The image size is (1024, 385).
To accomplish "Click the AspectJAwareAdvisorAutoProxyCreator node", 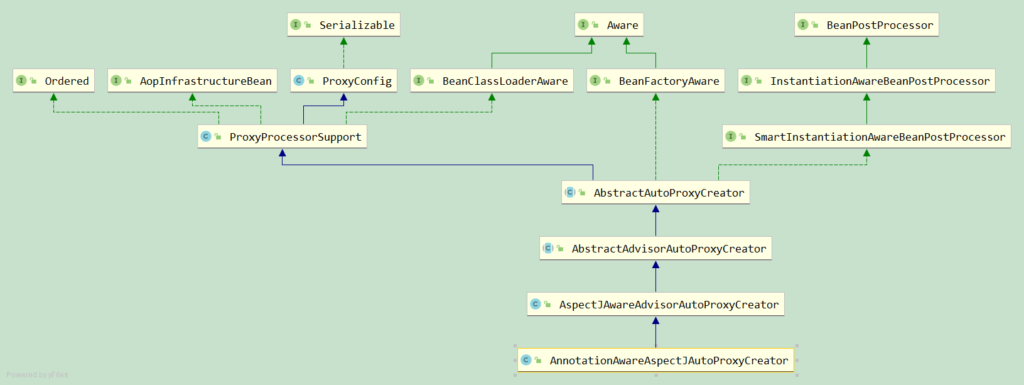I will click(x=656, y=304).
